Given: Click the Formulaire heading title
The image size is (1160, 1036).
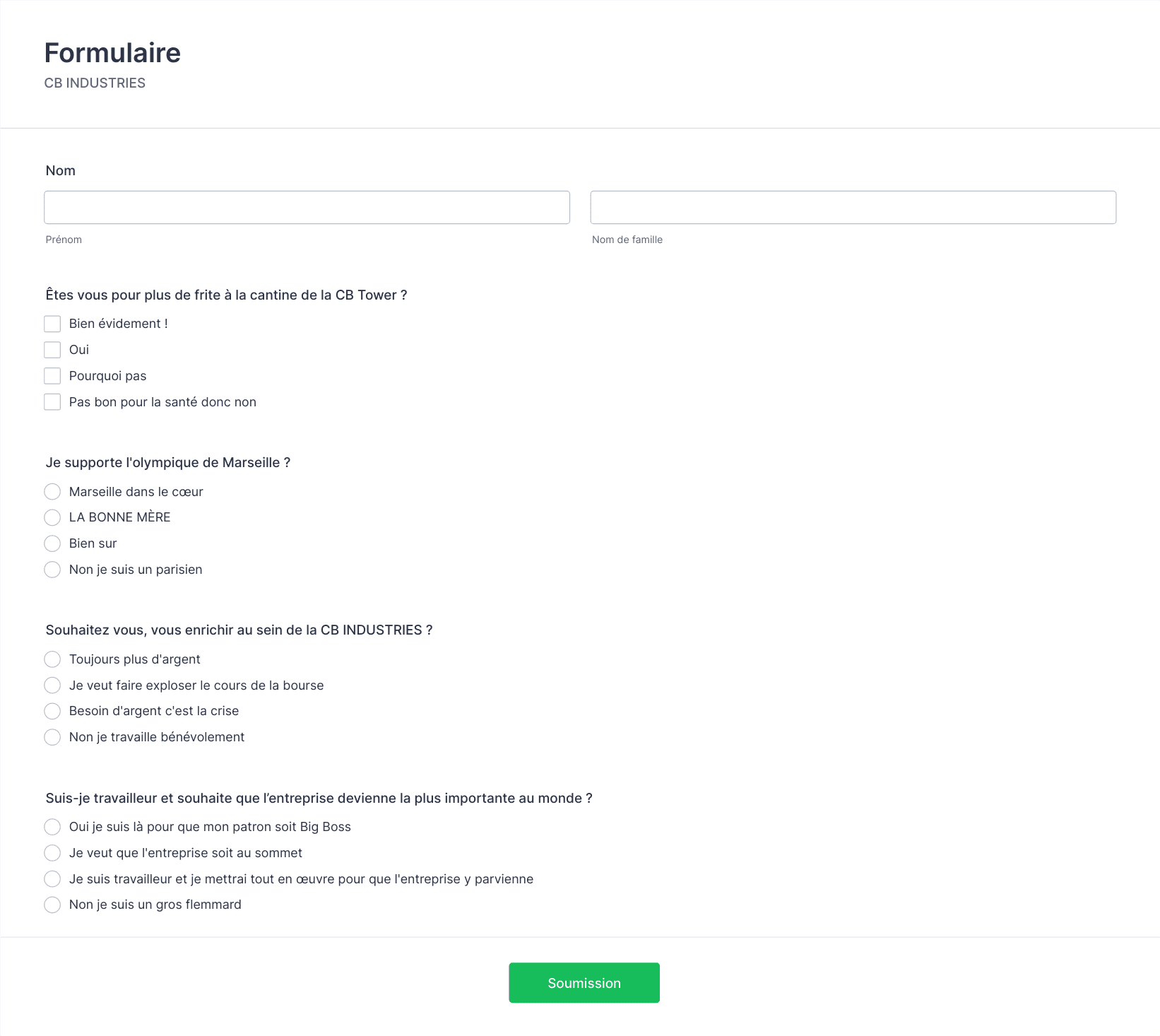Looking at the screenshot, I should (x=112, y=53).
